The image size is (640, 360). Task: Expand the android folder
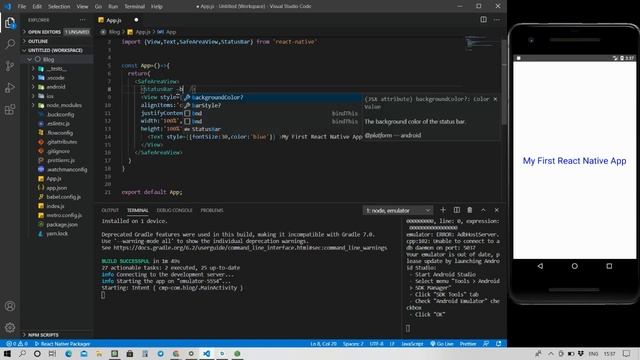pyautogui.click(x=56, y=87)
